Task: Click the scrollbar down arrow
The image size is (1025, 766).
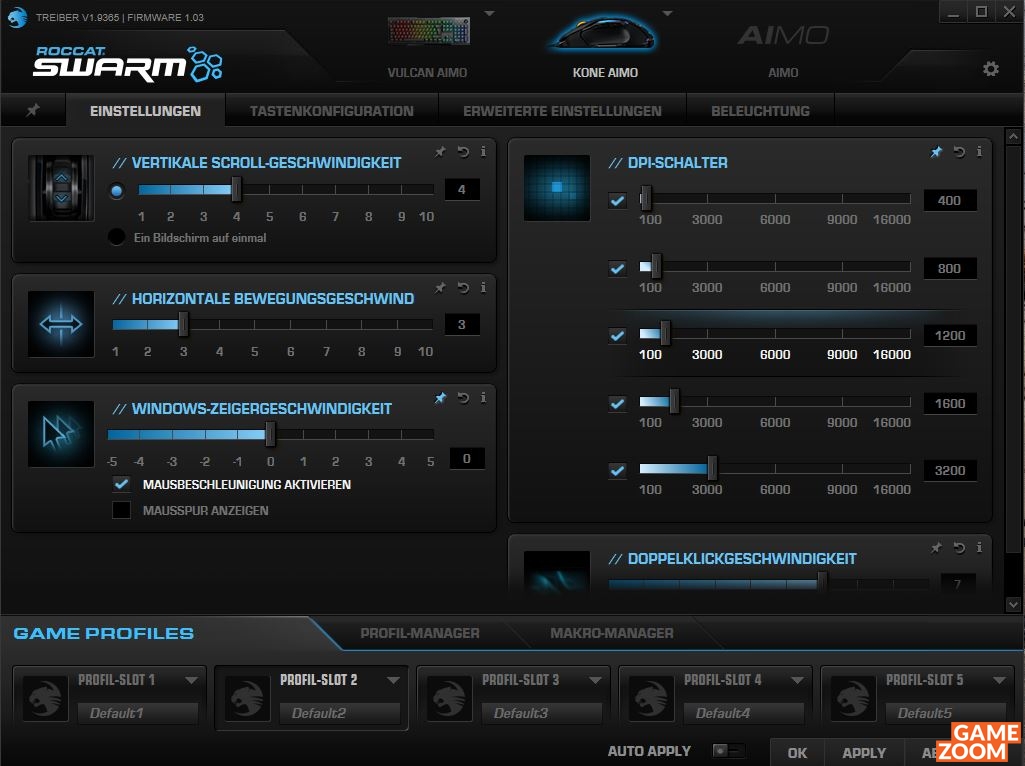Action: tap(1013, 605)
